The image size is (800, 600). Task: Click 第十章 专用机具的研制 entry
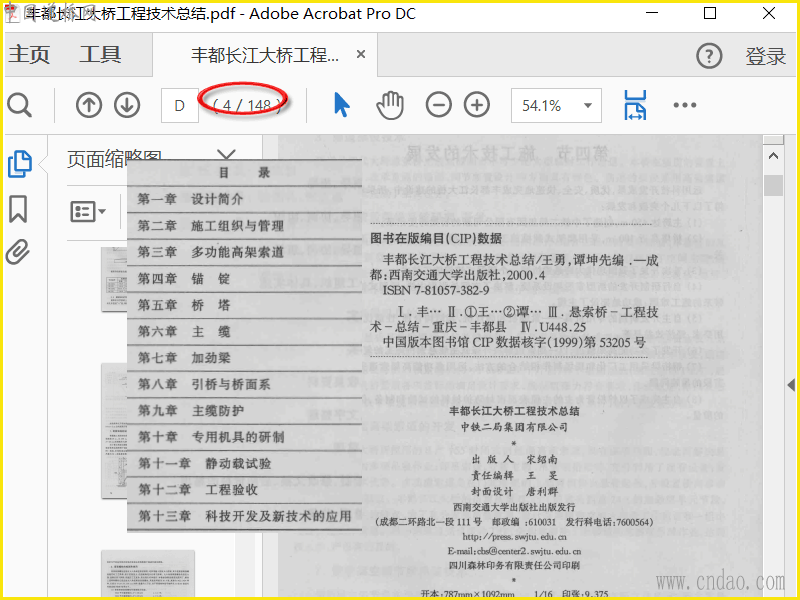(x=211, y=437)
